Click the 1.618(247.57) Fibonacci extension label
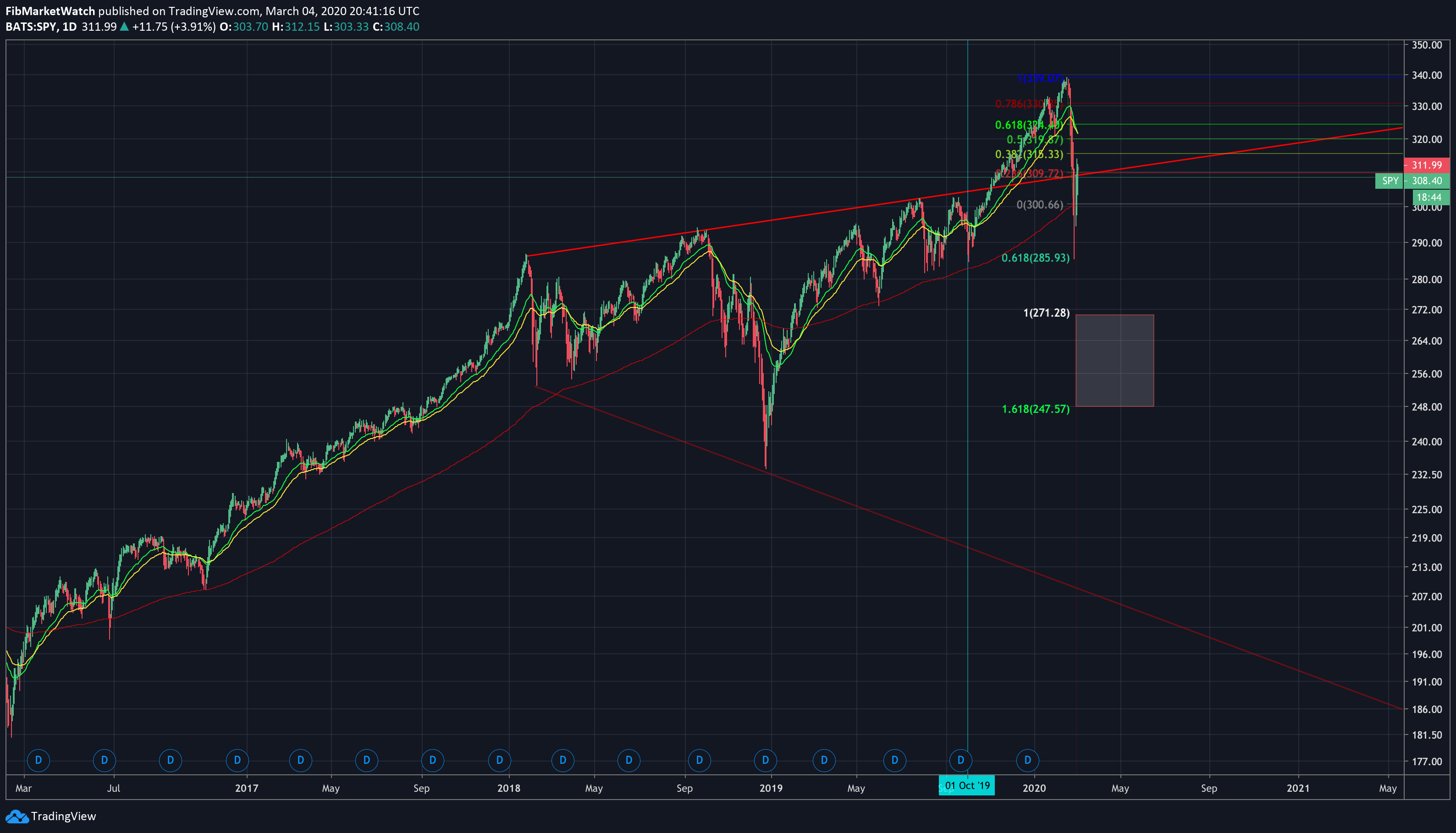Image resolution: width=1456 pixels, height=833 pixels. click(x=1035, y=409)
